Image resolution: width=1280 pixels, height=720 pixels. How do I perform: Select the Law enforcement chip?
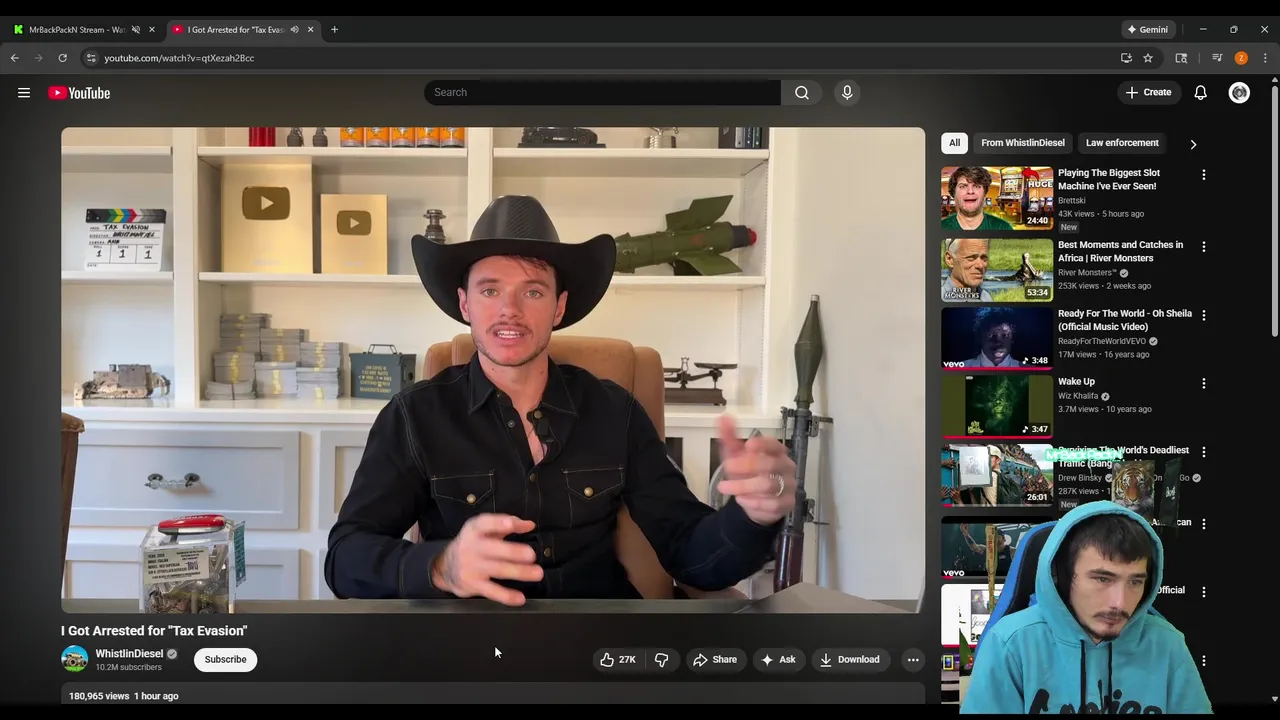point(1122,143)
